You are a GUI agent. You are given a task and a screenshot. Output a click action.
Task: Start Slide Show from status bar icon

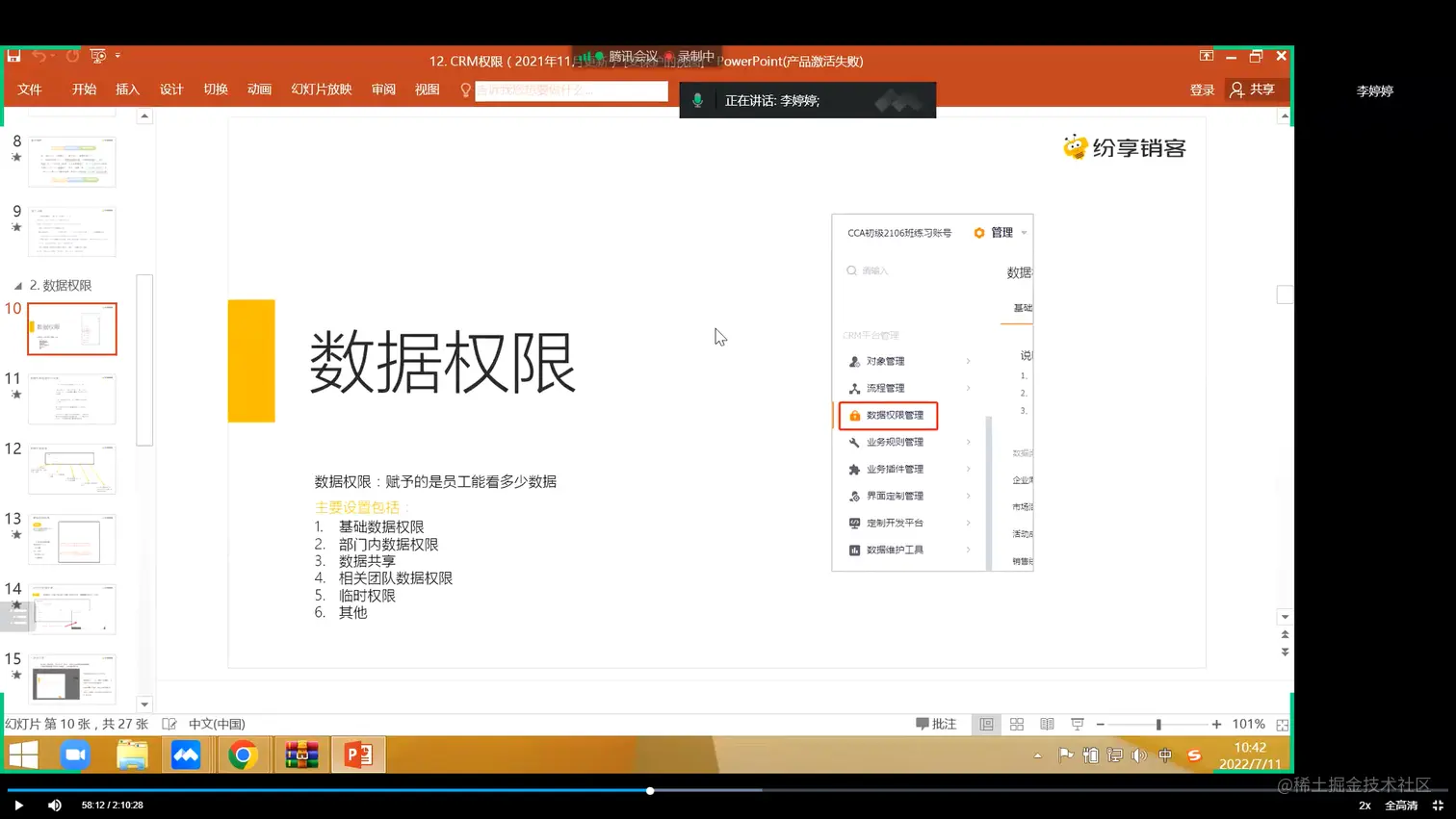(x=1078, y=725)
